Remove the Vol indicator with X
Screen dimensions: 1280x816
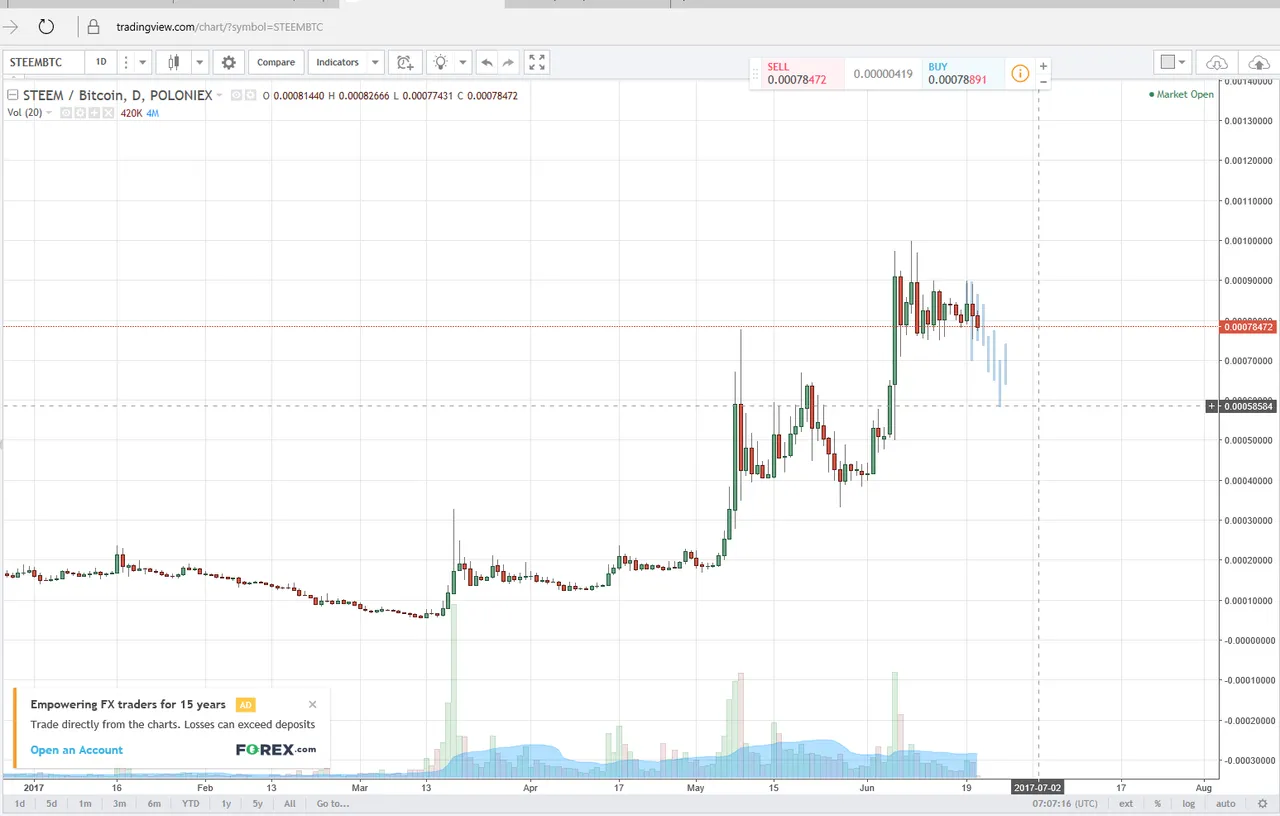coord(108,113)
